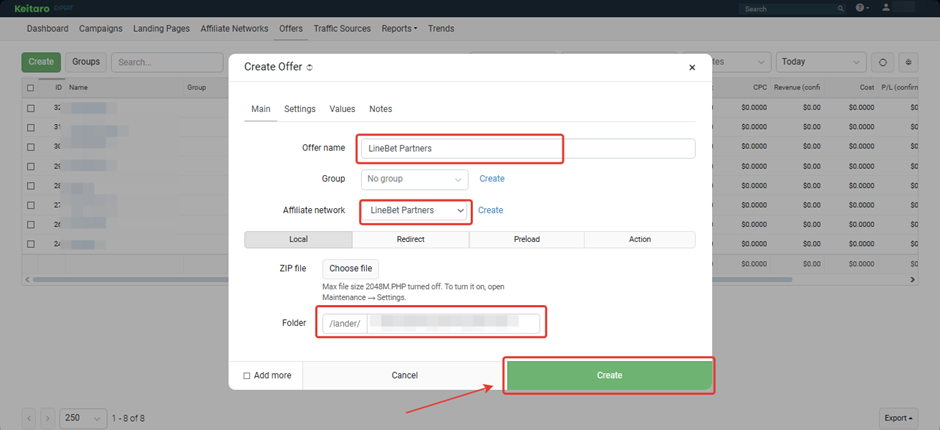
Task: Open the Group 'No group' dropdown
Action: [414, 179]
